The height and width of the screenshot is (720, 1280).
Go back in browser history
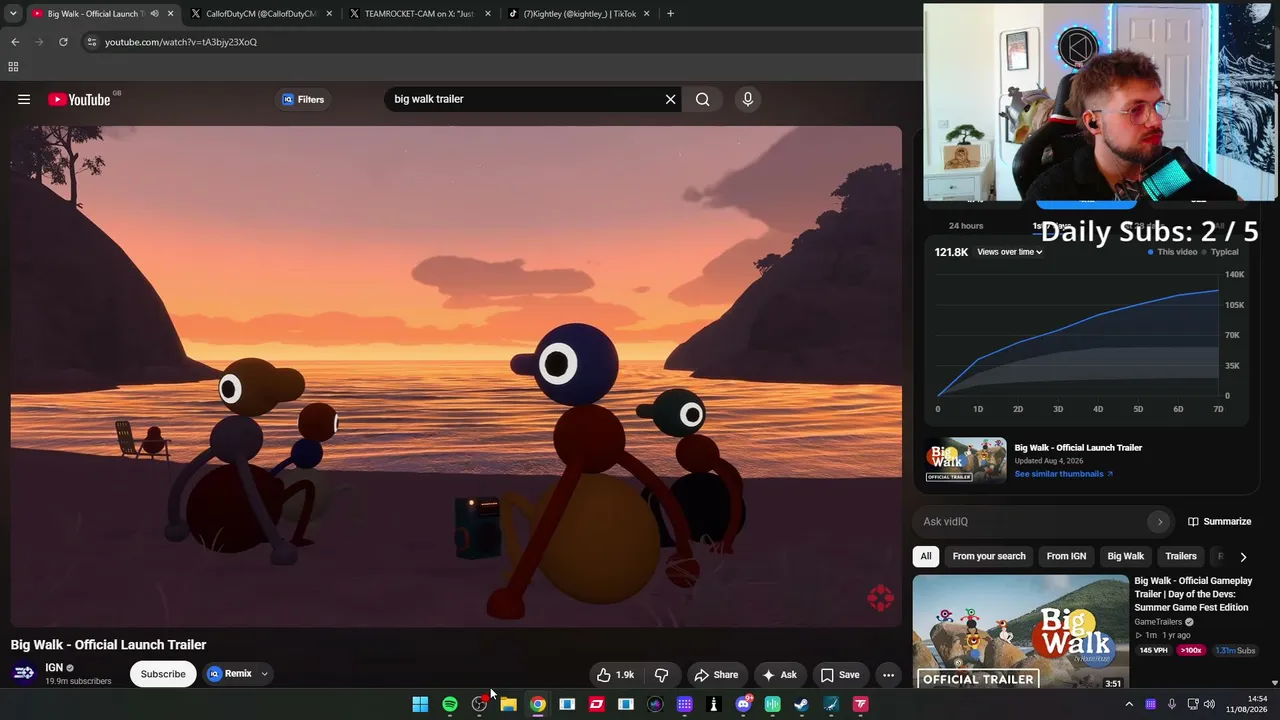[x=15, y=42]
